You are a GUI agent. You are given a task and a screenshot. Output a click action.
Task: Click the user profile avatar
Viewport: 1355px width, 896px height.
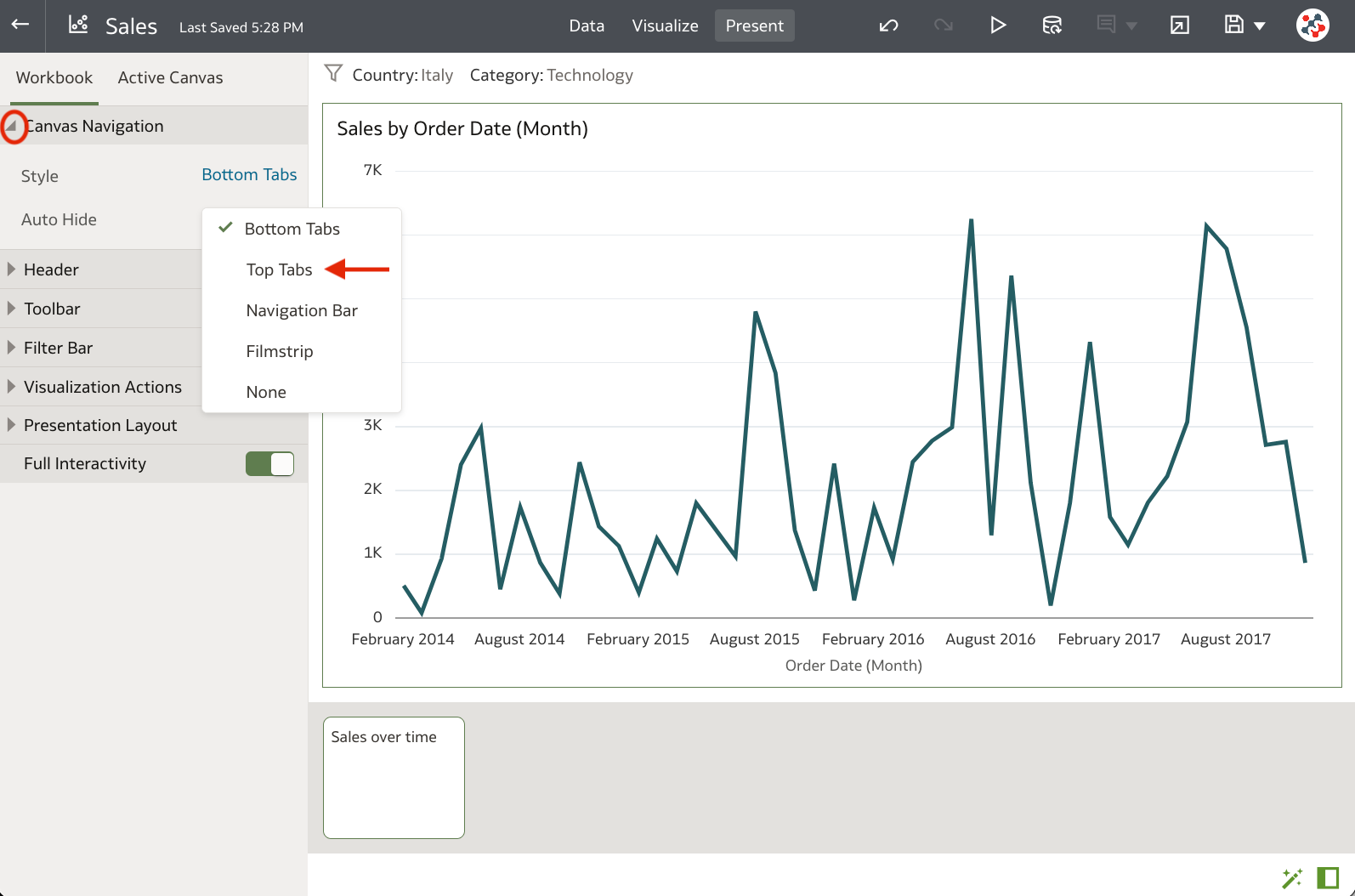click(x=1312, y=26)
